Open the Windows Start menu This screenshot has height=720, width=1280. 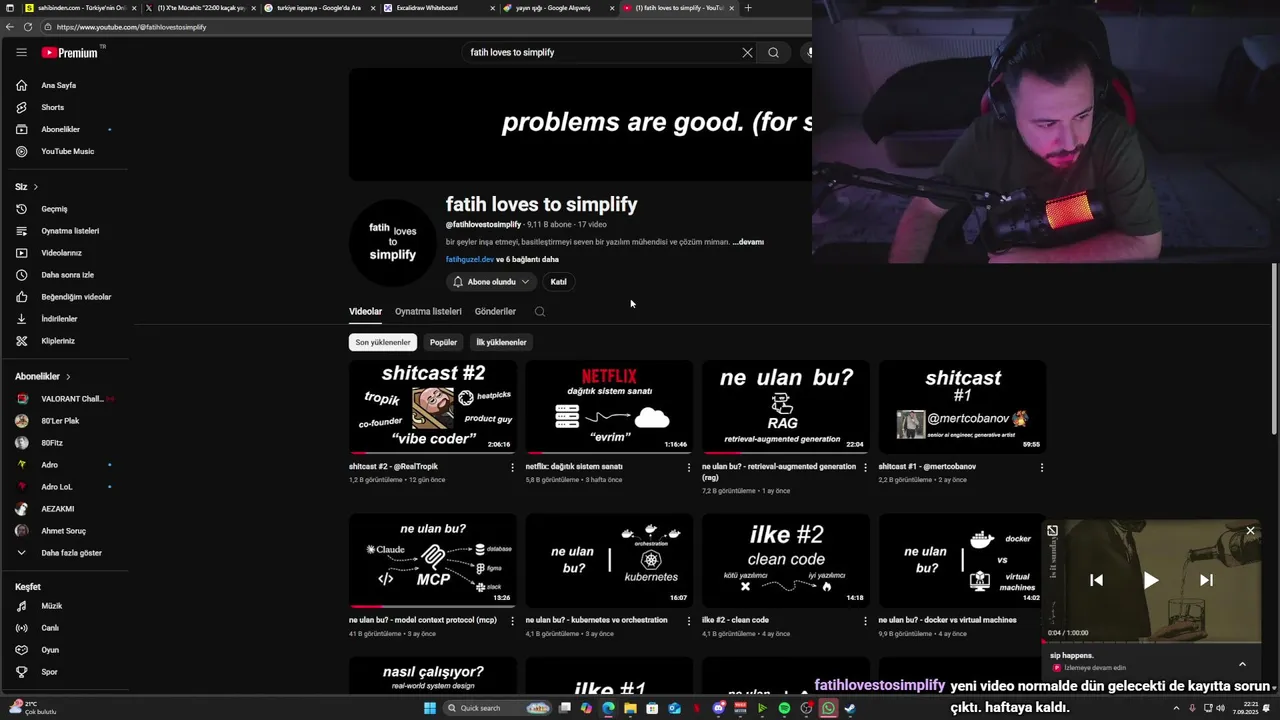point(430,708)
